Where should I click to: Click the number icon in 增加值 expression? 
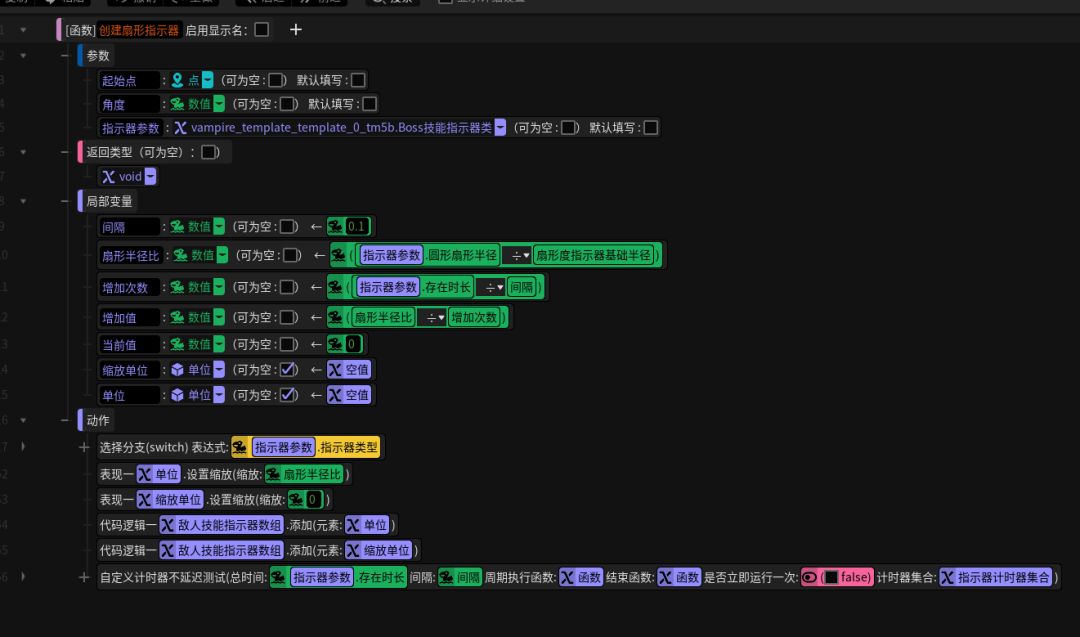pos(335,317)
